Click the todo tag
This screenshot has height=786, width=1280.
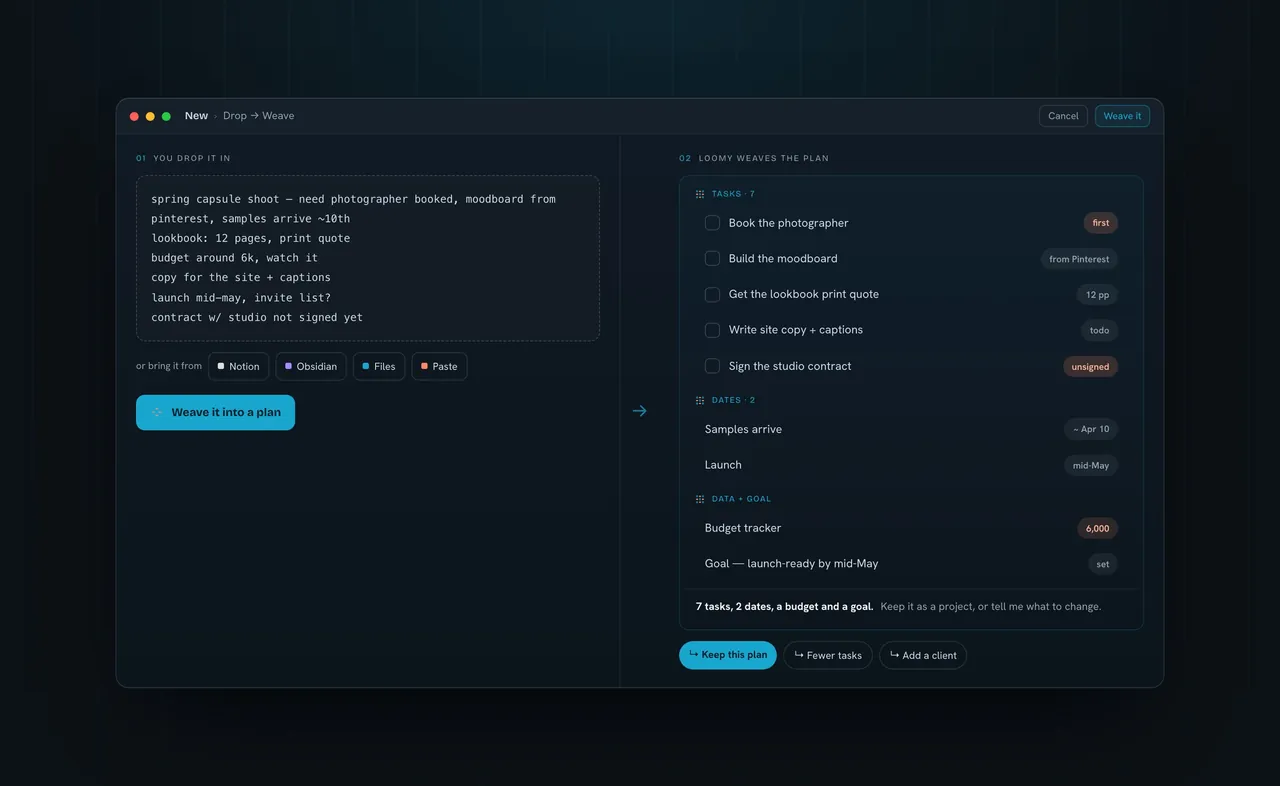coord(1099,330)
